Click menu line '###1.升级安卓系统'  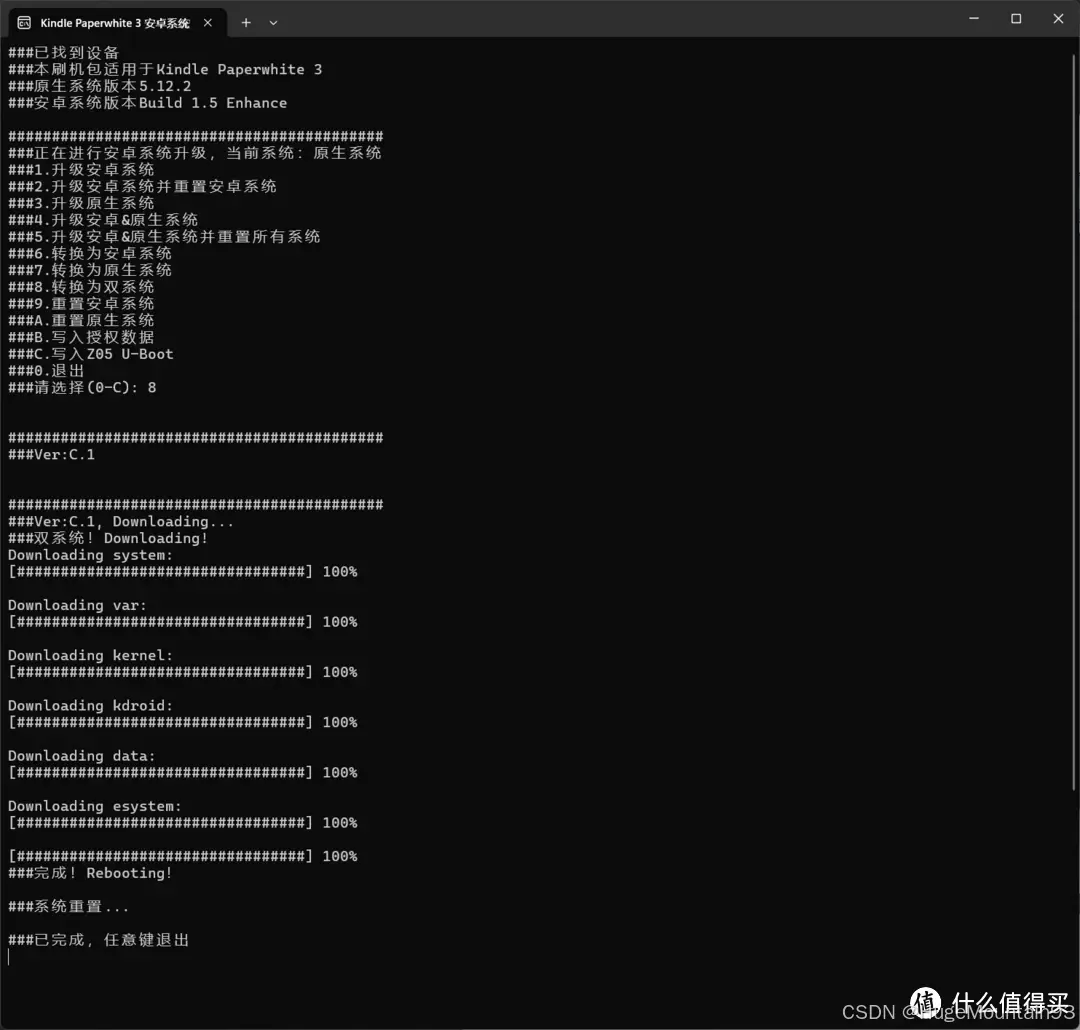tap(81, 169)
